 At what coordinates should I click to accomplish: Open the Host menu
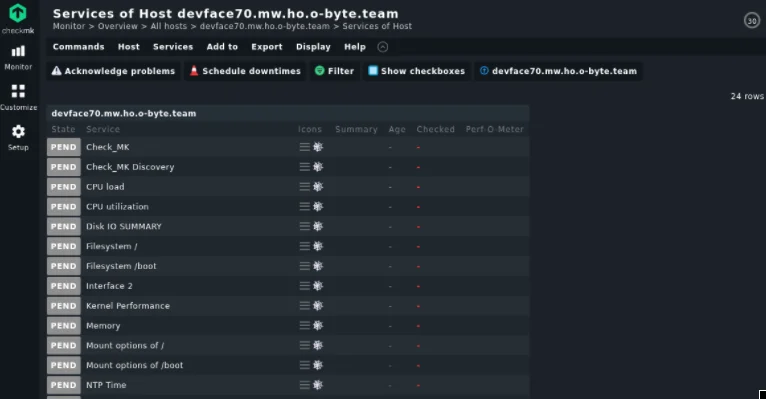[128, 47]
